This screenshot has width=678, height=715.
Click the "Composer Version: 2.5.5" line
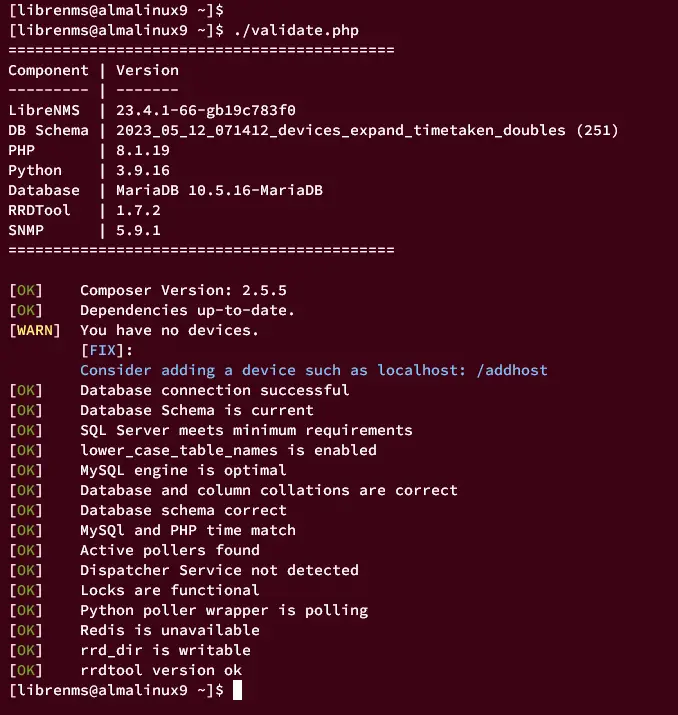tap(183, 290)
